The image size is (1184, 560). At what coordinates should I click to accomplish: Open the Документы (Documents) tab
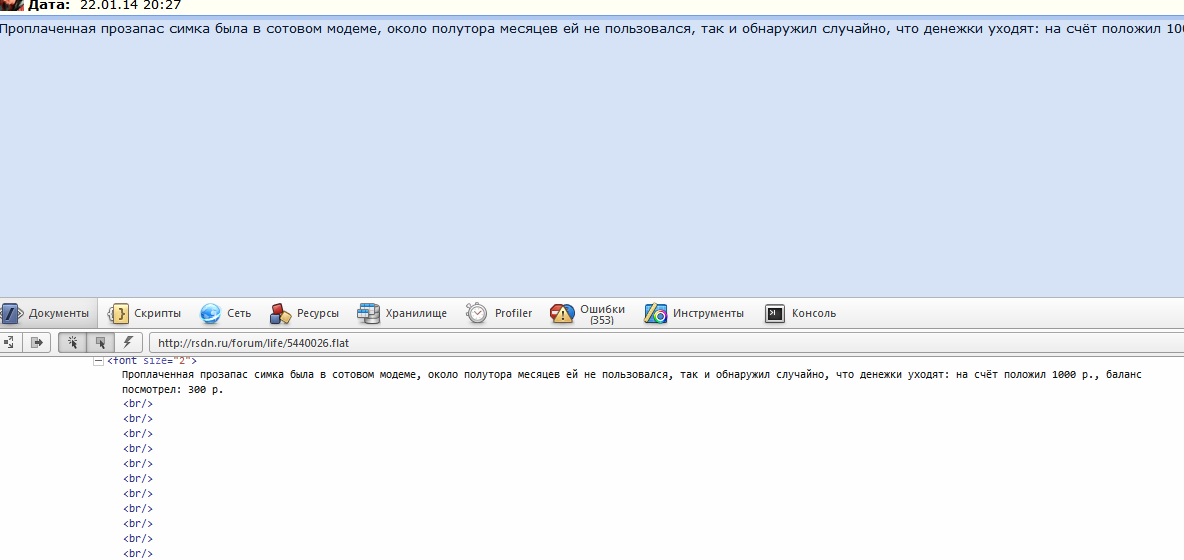[47, 313]
